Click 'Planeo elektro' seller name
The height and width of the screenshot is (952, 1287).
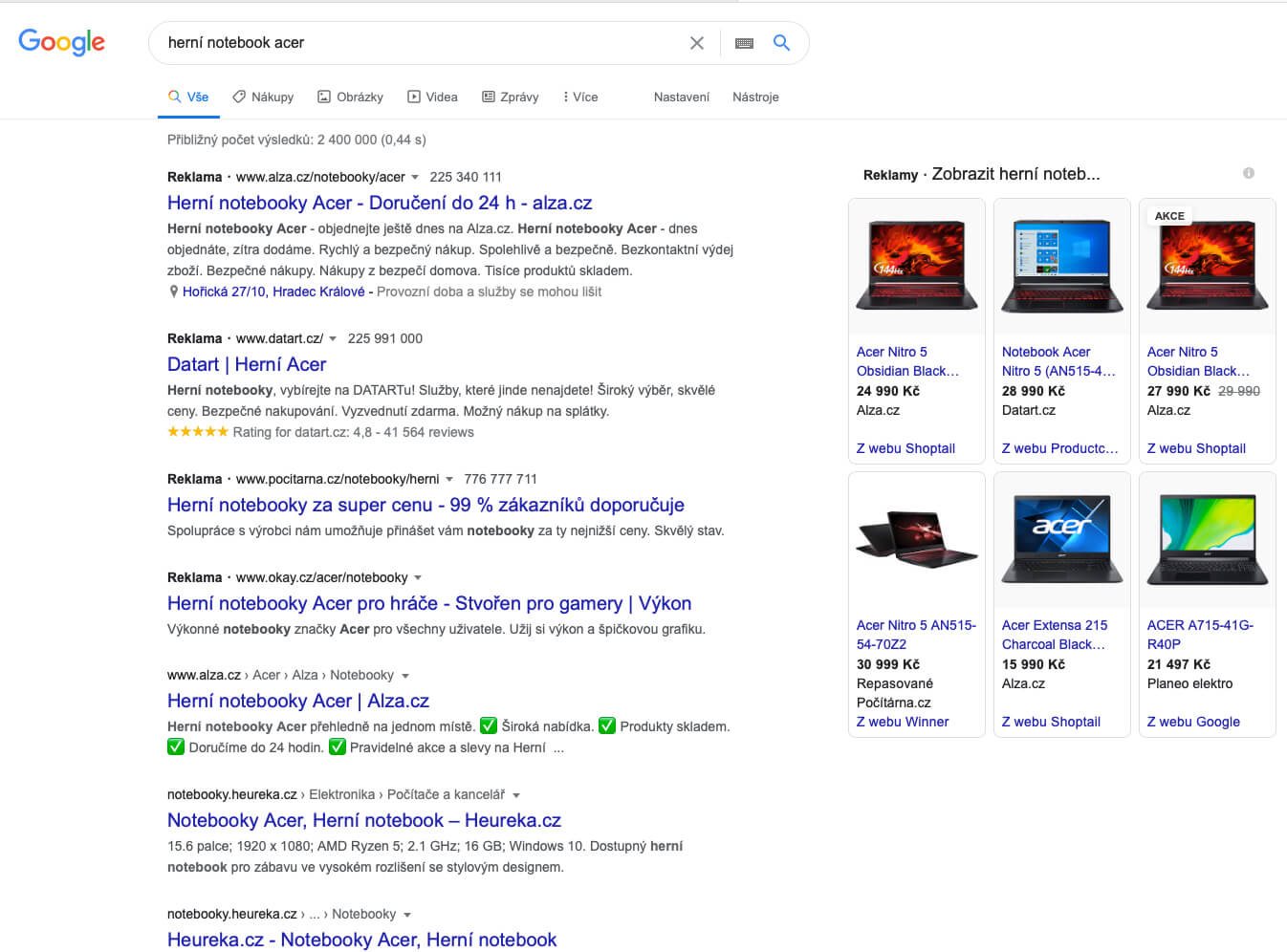1189,683
